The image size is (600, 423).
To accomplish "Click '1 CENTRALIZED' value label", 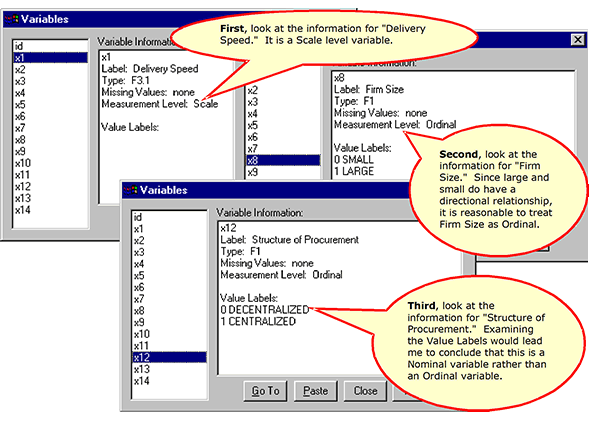I will point(258,321).
